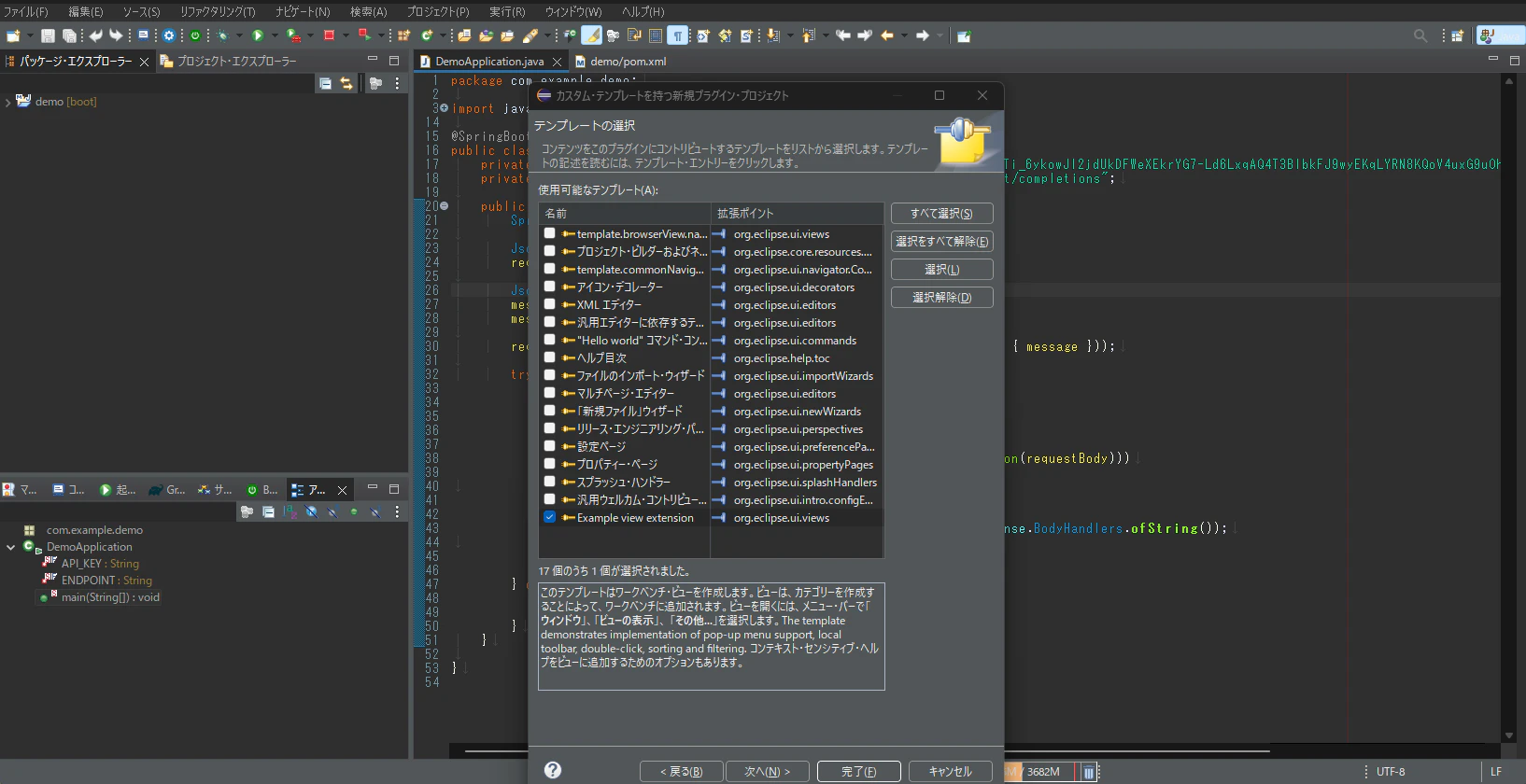Viewport: 1526px width, 784px height.
Task: Open the ファイル(F) menu
Action: (25, 11)
